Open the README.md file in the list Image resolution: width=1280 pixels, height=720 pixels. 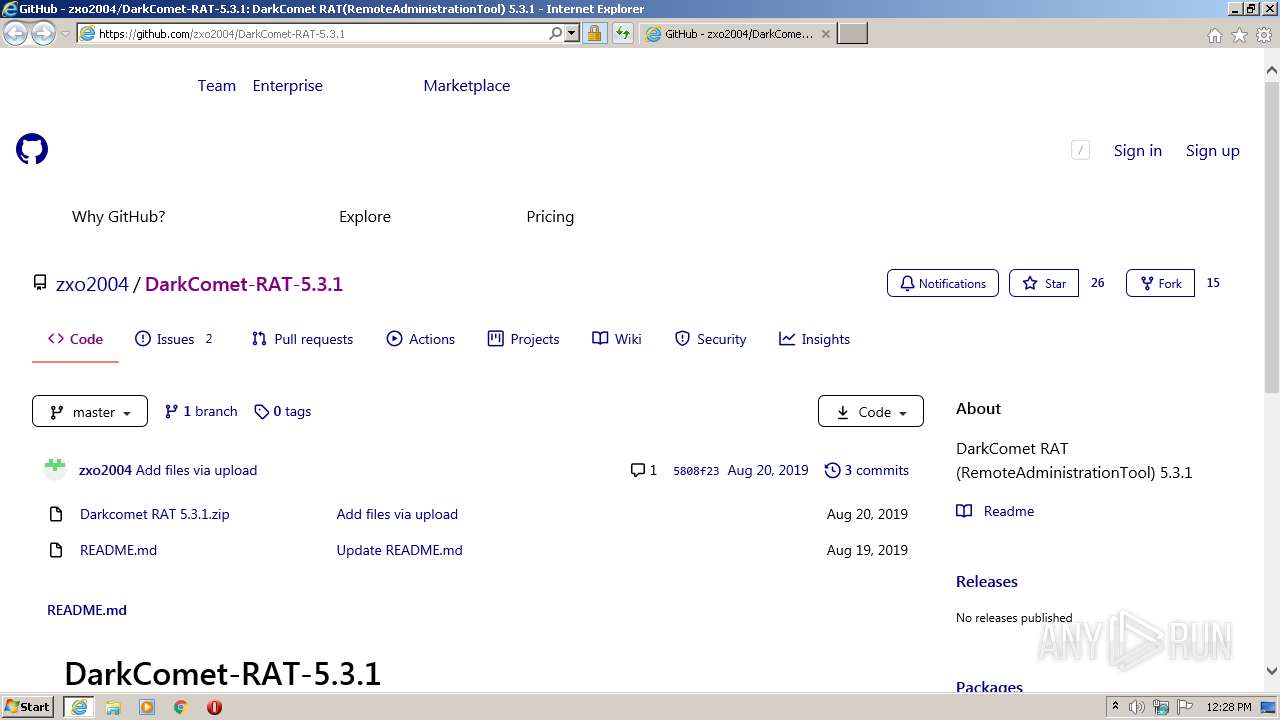click(x=118, y=550)
